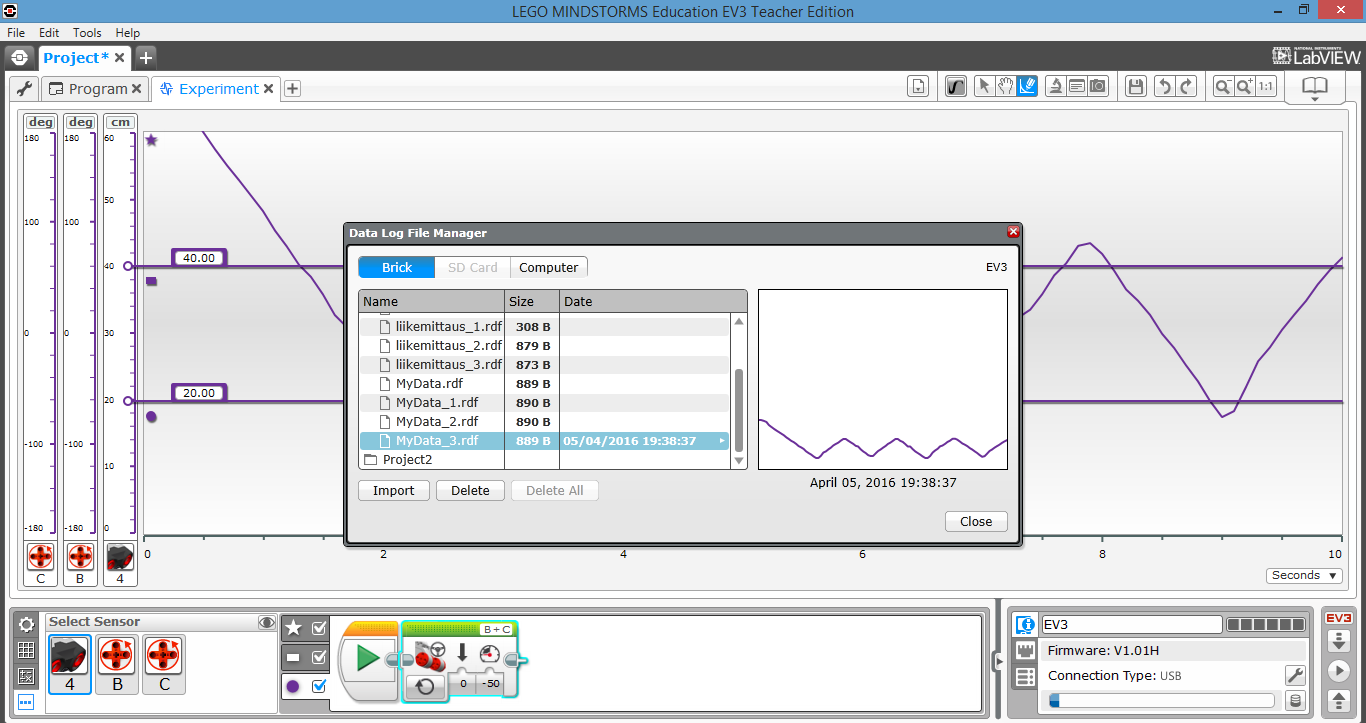Select the Brick tab in file manager

point(397,267)
